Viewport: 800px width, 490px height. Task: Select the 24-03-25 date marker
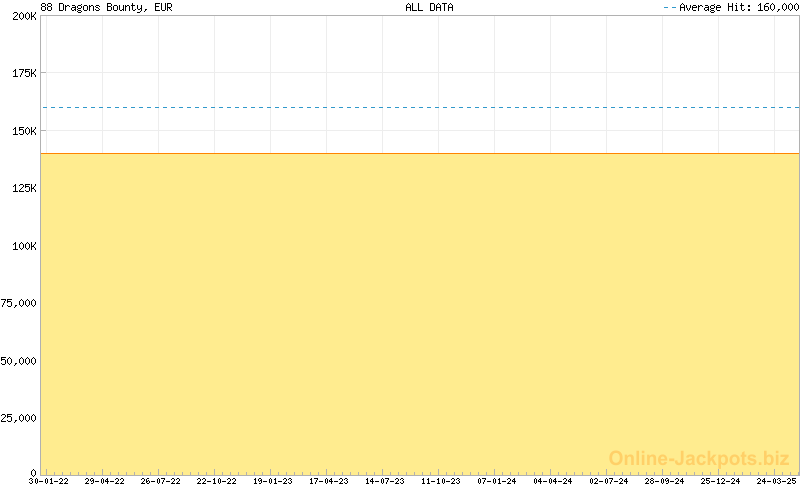pos(776,481)
